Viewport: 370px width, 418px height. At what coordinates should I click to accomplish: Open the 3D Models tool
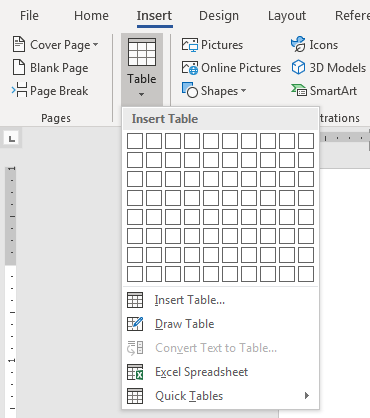coord(328,68)
